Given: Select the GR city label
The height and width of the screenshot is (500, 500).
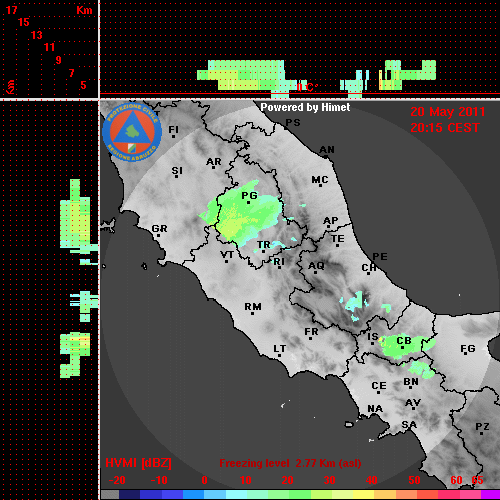Looking at the screenshot, I should 159,229.
